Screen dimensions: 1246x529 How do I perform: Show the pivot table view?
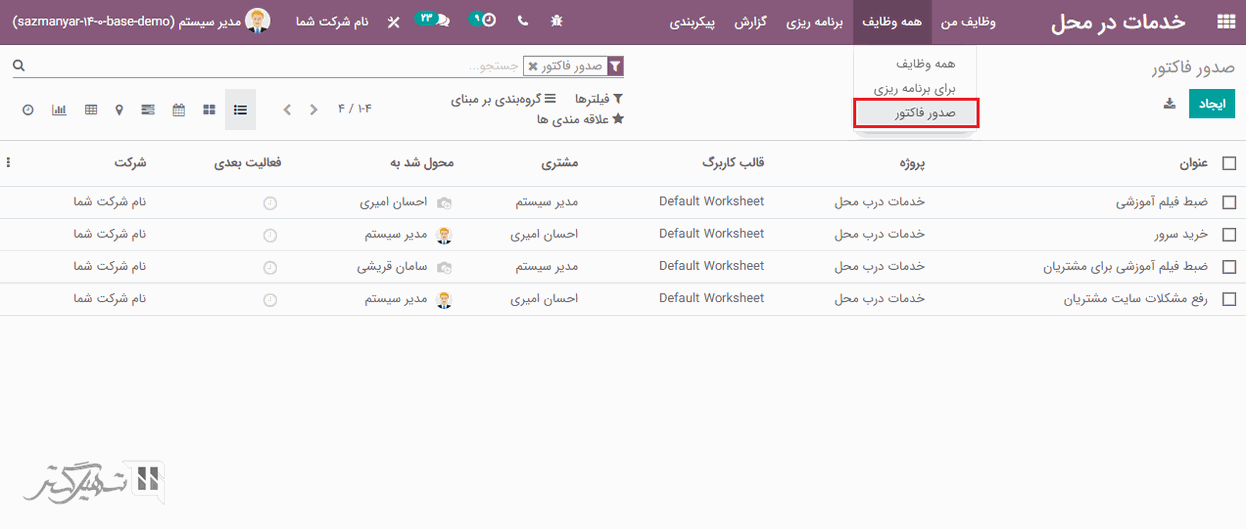point(91,109)
